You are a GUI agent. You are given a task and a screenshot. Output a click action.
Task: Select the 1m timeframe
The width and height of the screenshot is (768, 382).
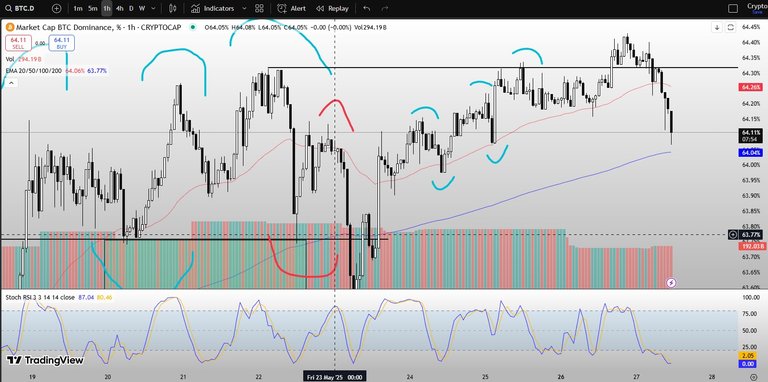coord(78,8)
